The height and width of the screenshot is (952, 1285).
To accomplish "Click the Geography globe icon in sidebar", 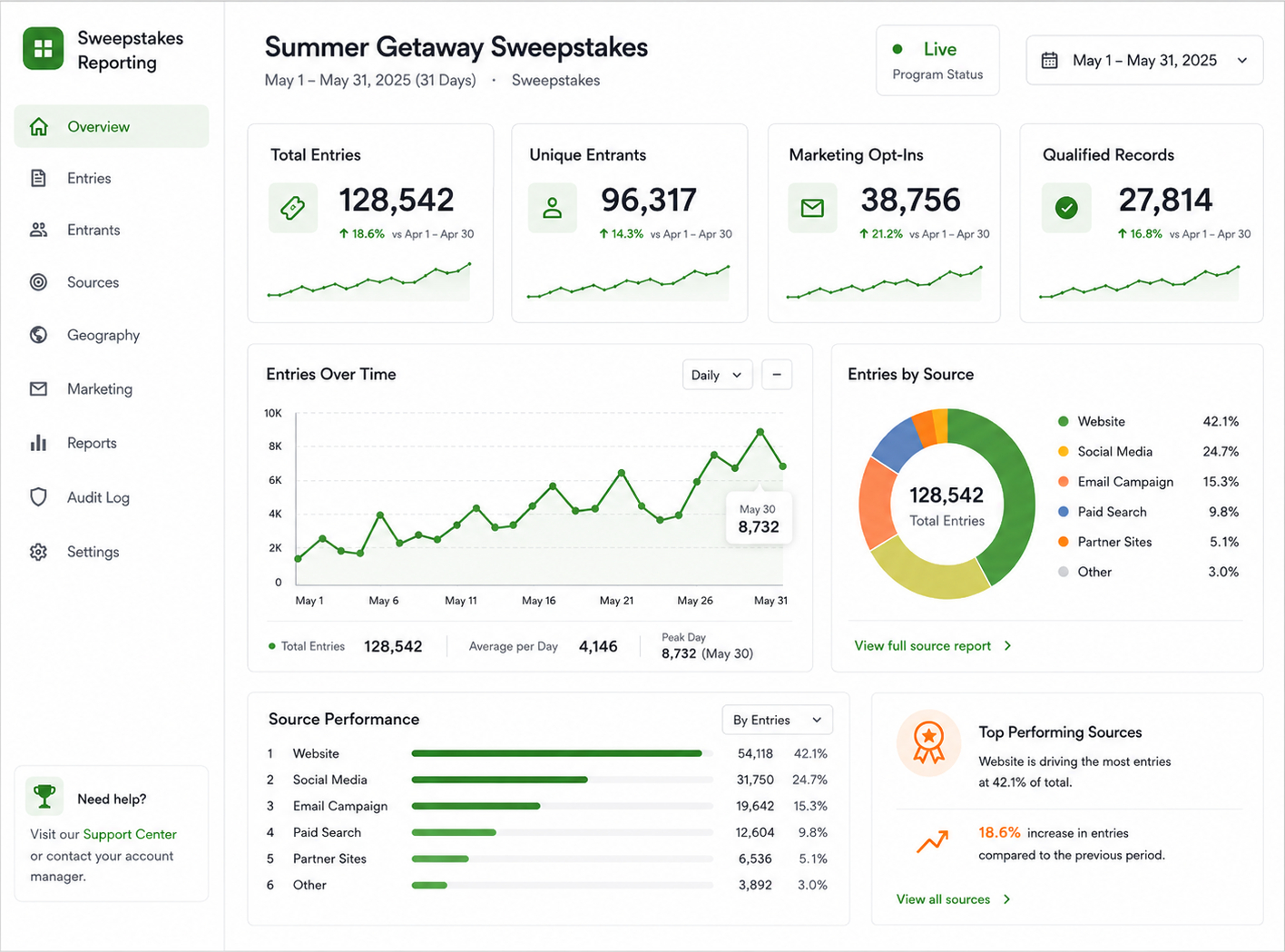I will point(38,335).
